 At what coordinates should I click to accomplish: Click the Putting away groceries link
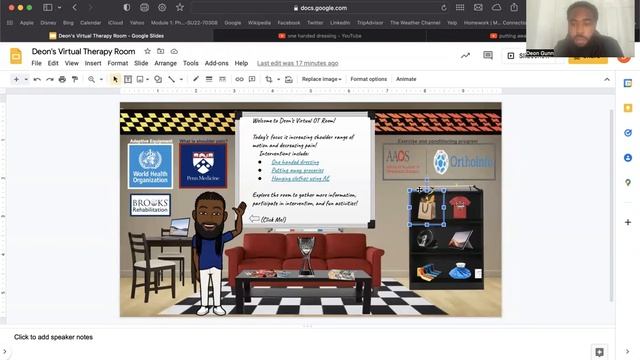(x=298, y=170)
